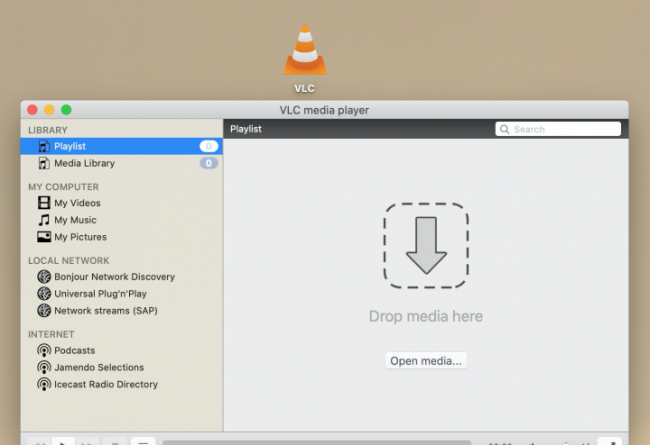Open the My Music note icon
The width and height of the screenshot is (650, 445).
(44, 219)
